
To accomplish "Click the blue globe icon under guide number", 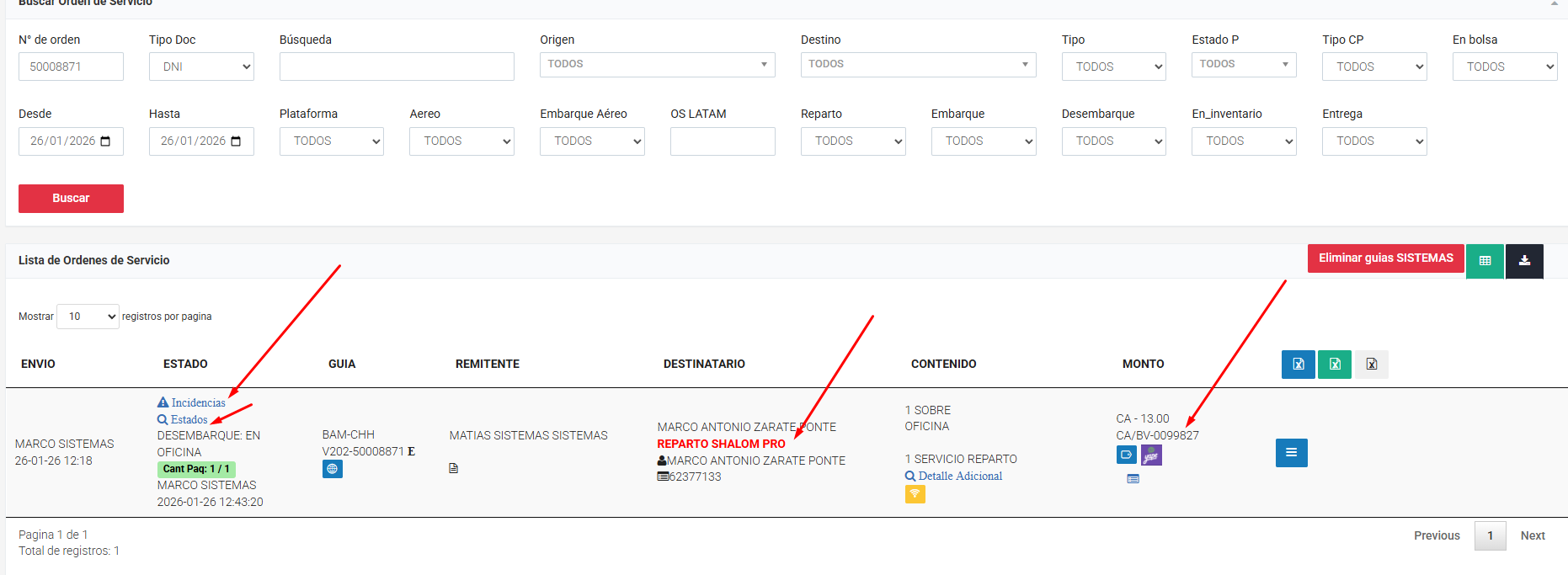I will [x=333, y=469].
